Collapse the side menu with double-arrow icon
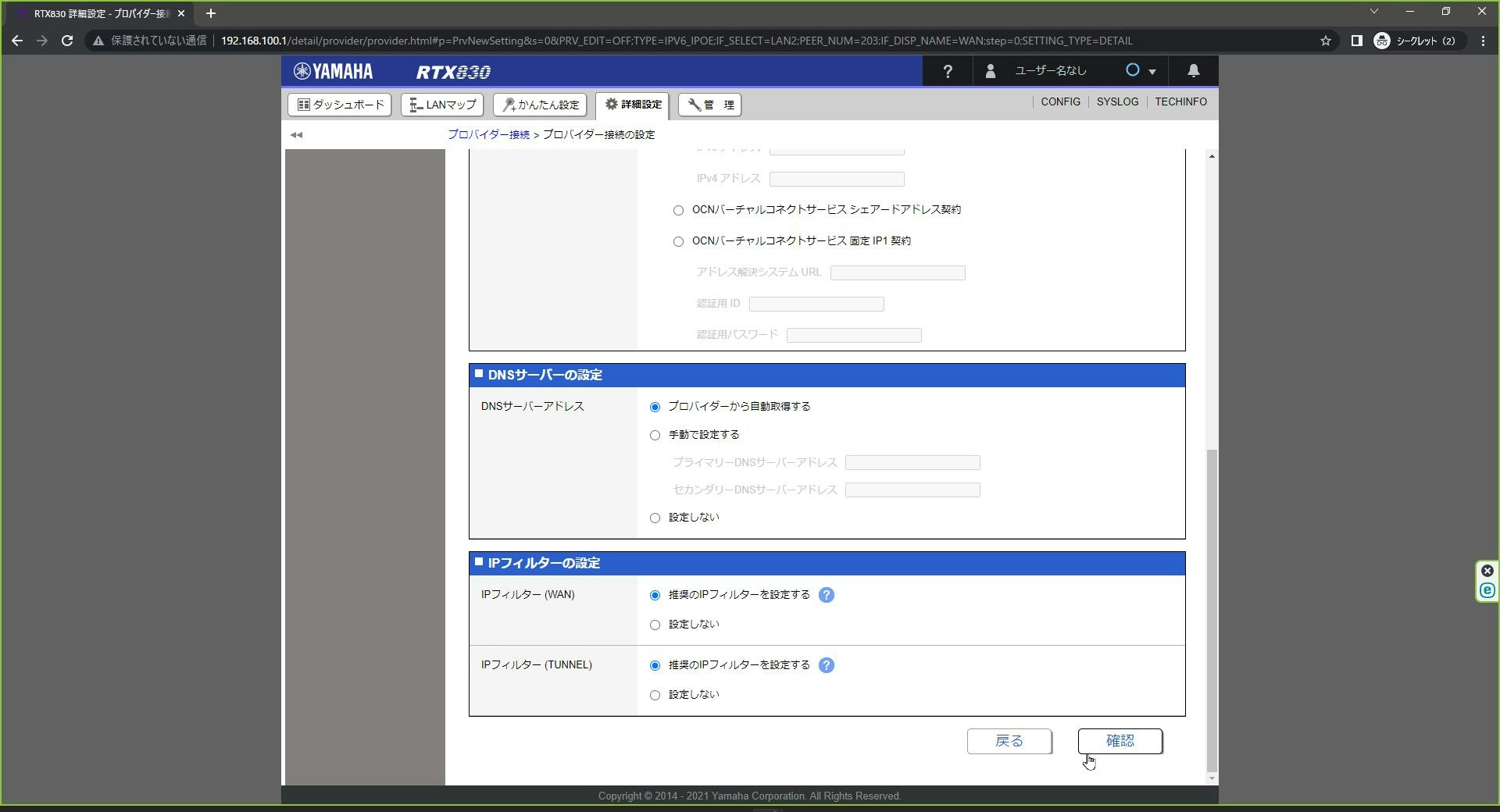This screenshot has width=1500, height=812. 296,135
